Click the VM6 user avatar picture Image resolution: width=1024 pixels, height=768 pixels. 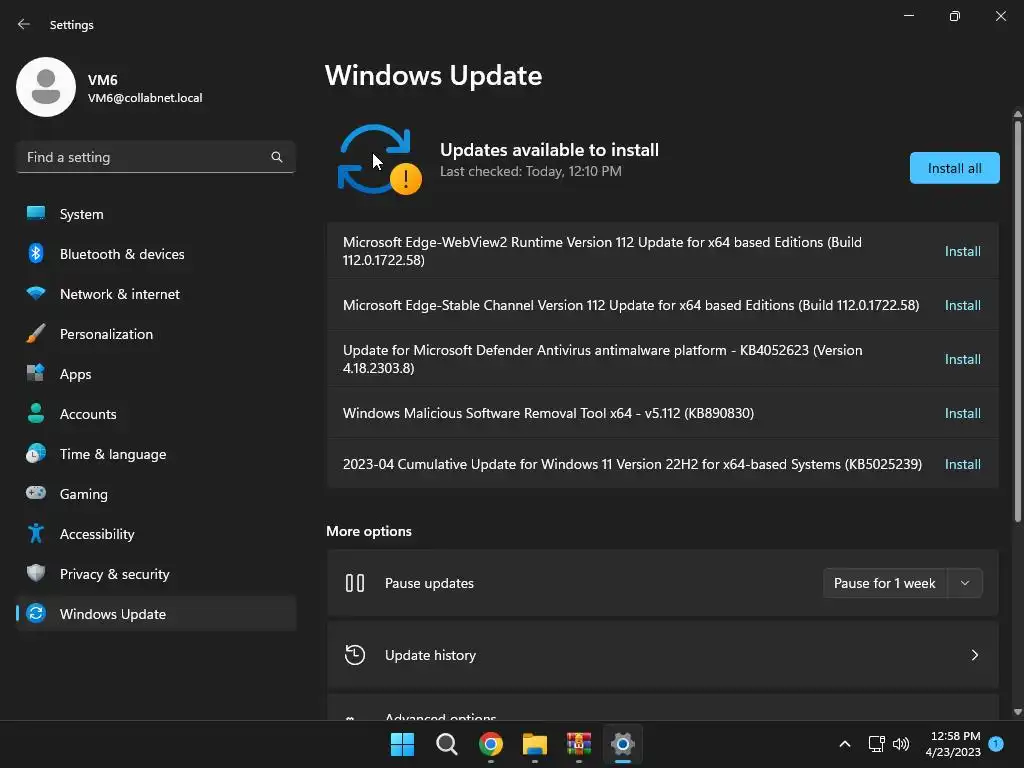[46, 87]
